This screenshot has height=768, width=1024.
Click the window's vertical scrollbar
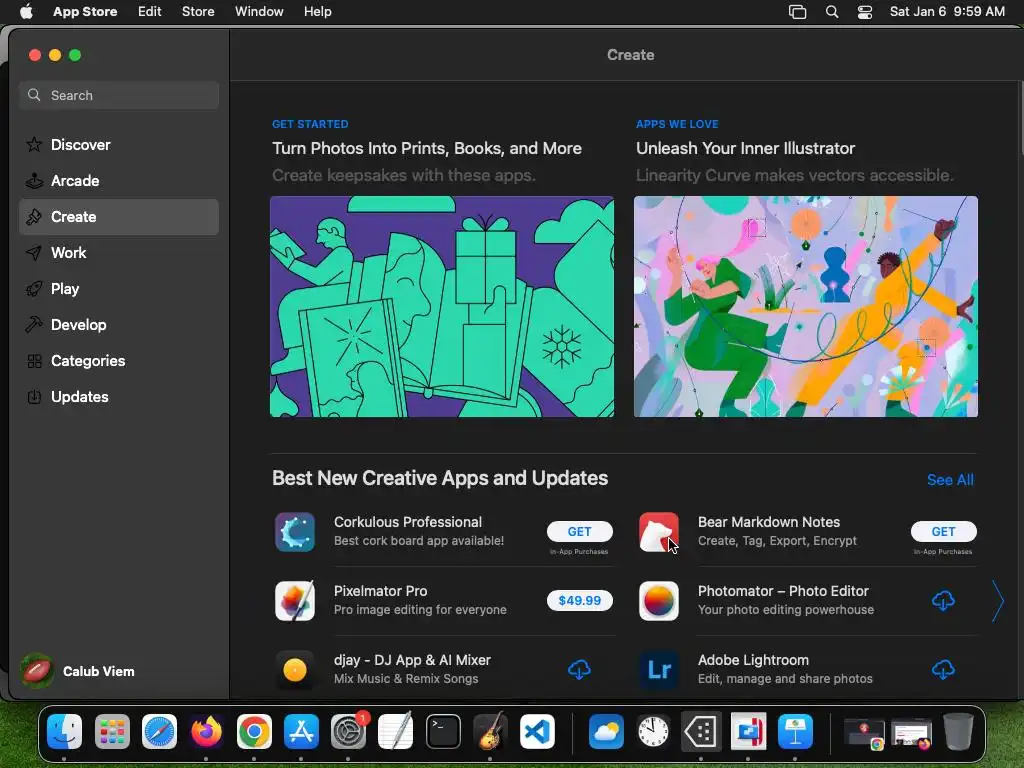tap(1020, 118)
